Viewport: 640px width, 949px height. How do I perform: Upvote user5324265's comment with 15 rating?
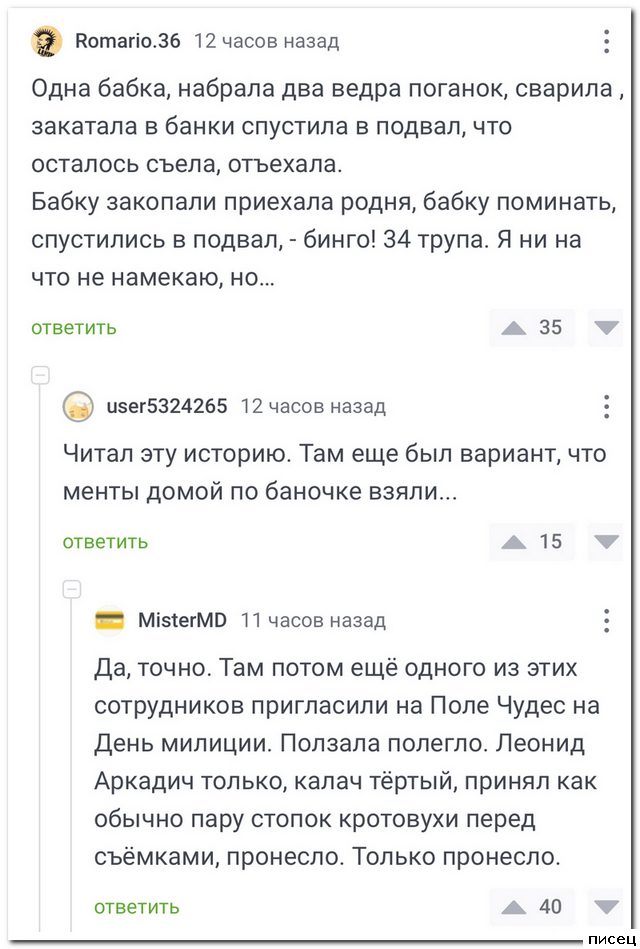pyautogui.click(x=515, y=542)
